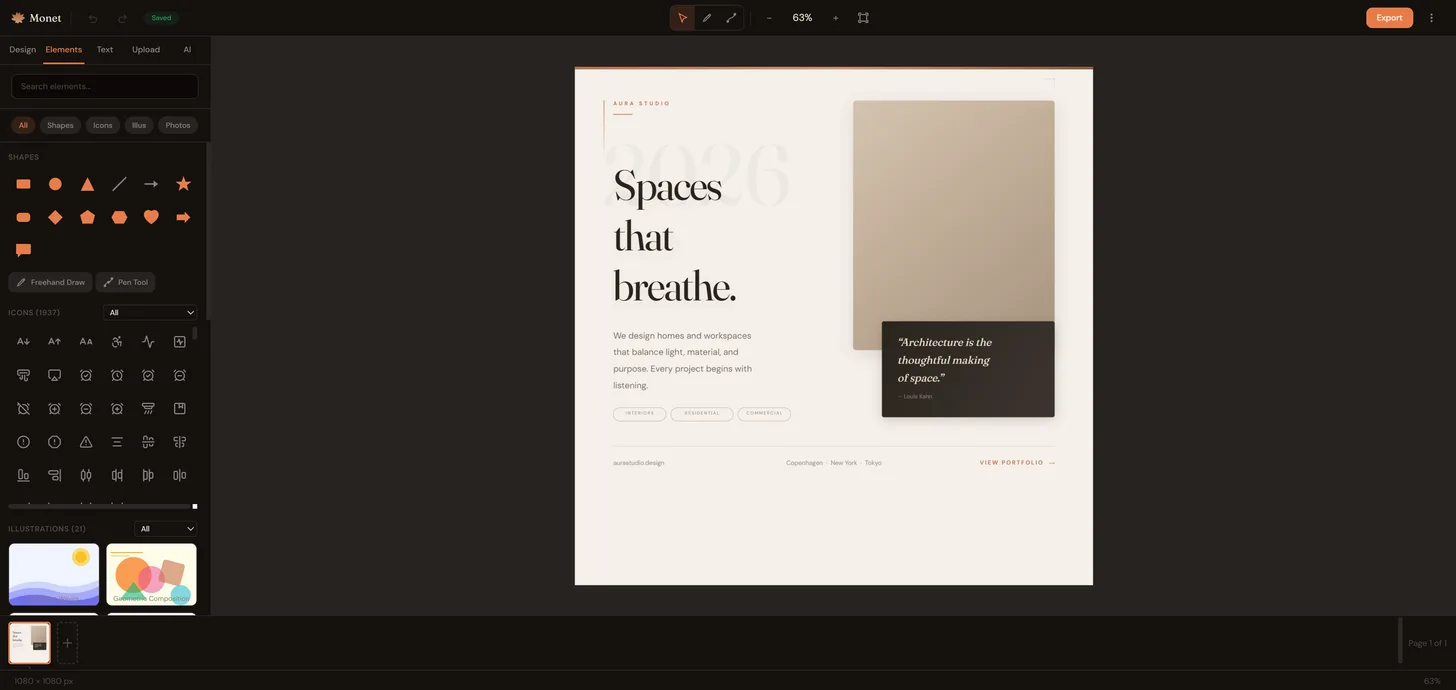1456x690 pixels.
Task: Activate the pencil draw tool in toolbar
Action: 707,18
